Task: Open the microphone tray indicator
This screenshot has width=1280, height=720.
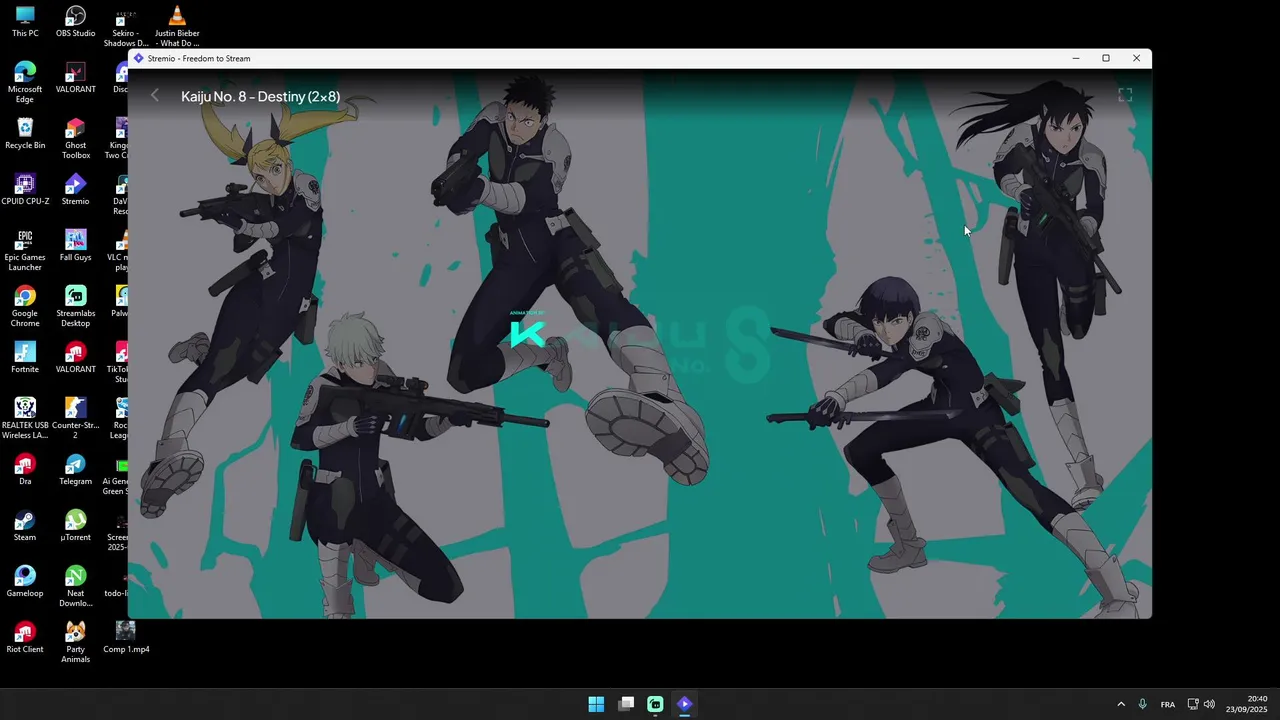Action: tap(1142, 704)
